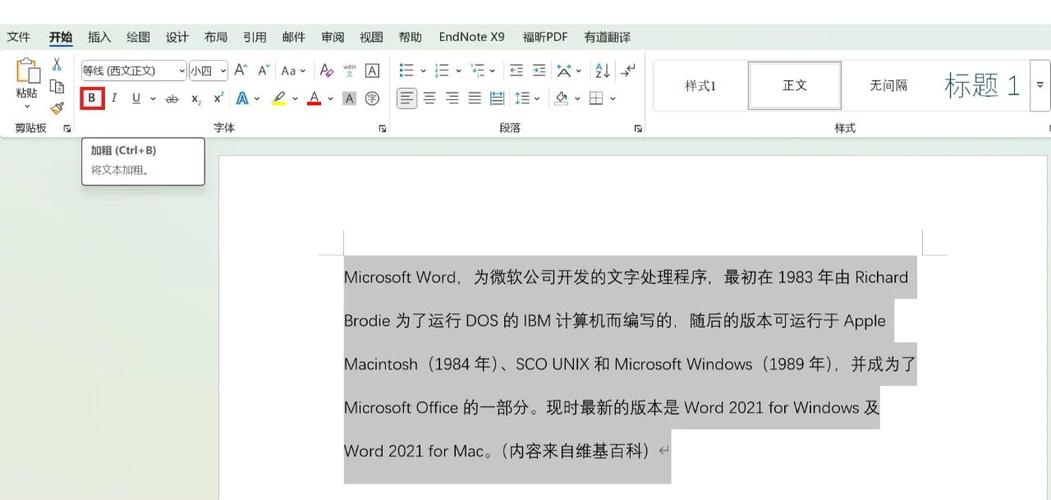This screenshot has height=500, width=1051.
Task: Toggle subscript (x₂) formatting
Action: click(196, 99)
